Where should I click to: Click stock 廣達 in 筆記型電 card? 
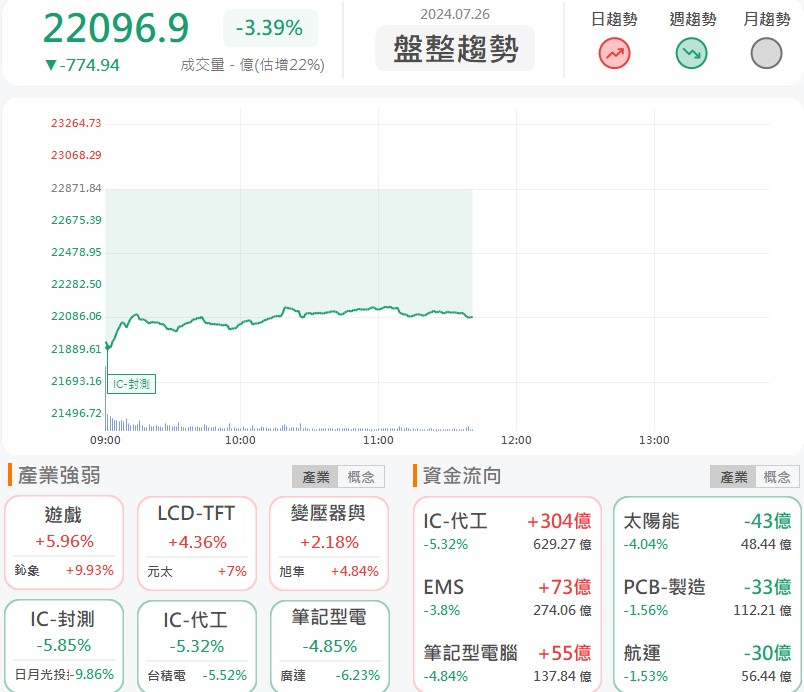tap(293, 675)
